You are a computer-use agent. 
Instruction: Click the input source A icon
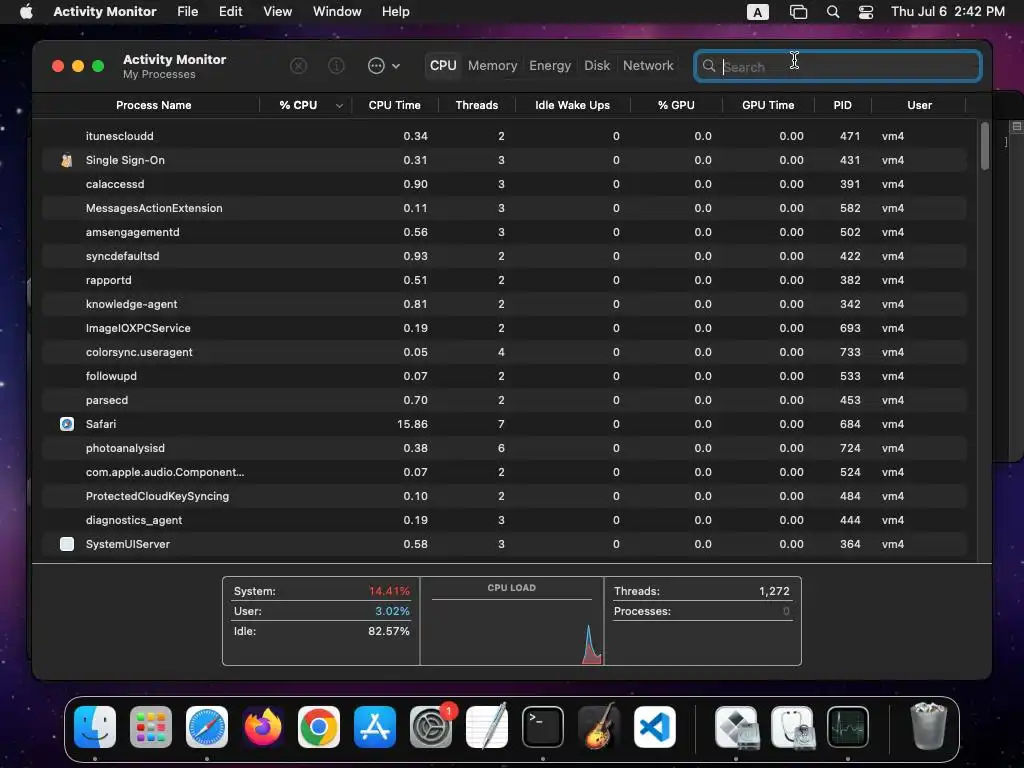758,12
